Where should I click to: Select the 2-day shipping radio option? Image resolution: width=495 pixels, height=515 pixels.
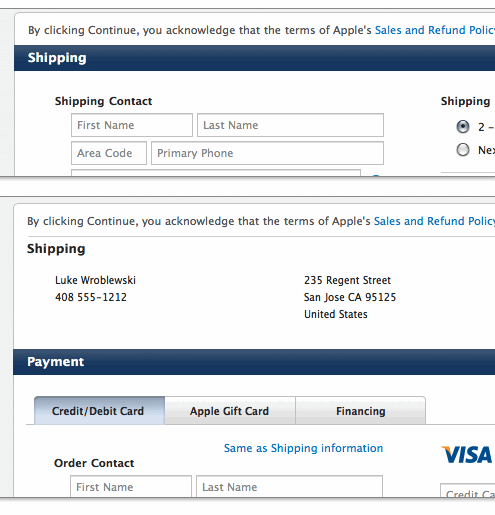click(x=463, y=127)
